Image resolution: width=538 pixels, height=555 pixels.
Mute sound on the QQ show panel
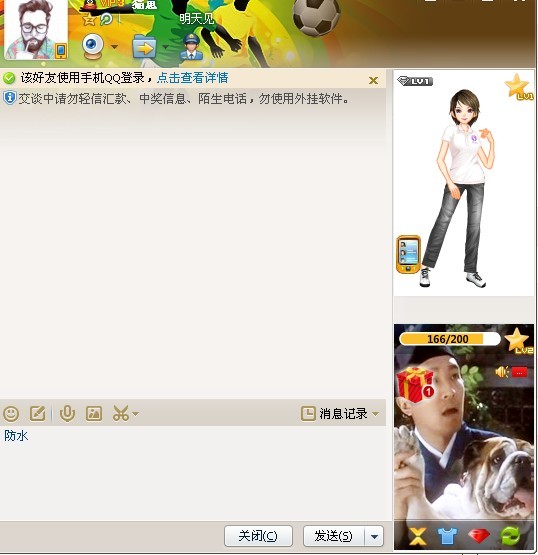(502, 372)
